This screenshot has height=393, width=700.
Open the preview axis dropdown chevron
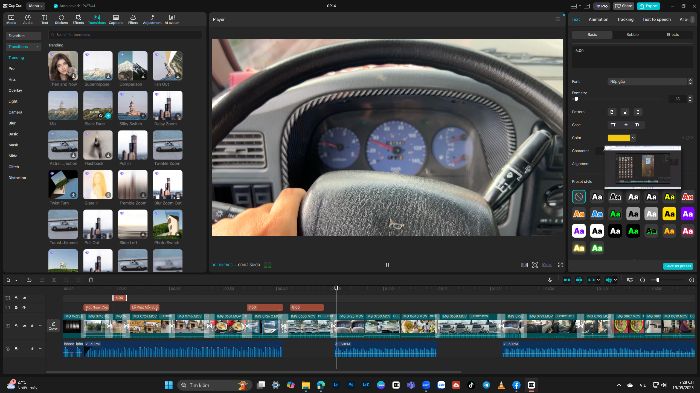tap(615, 280)
